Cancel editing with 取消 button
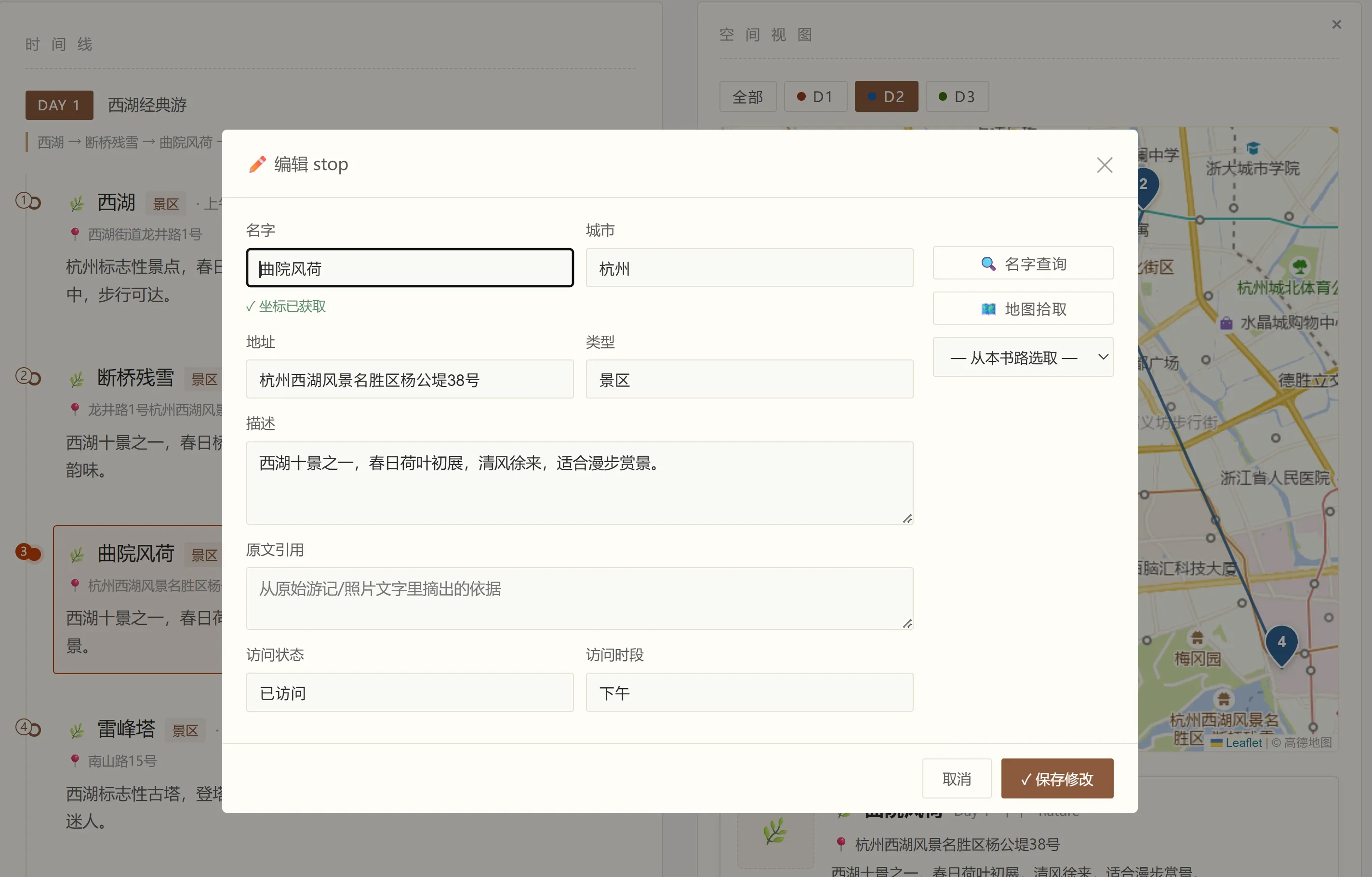Screen dimensions: 1372x877 click(957, 778)
